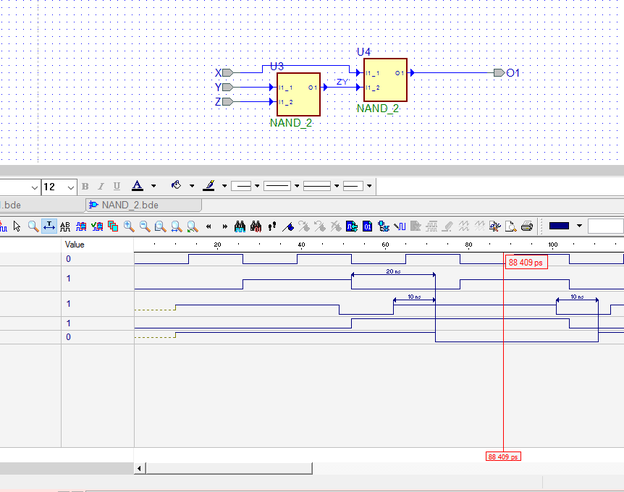Expand the font color dropdown arrow

pyautogui.click(x=153, y=187)
